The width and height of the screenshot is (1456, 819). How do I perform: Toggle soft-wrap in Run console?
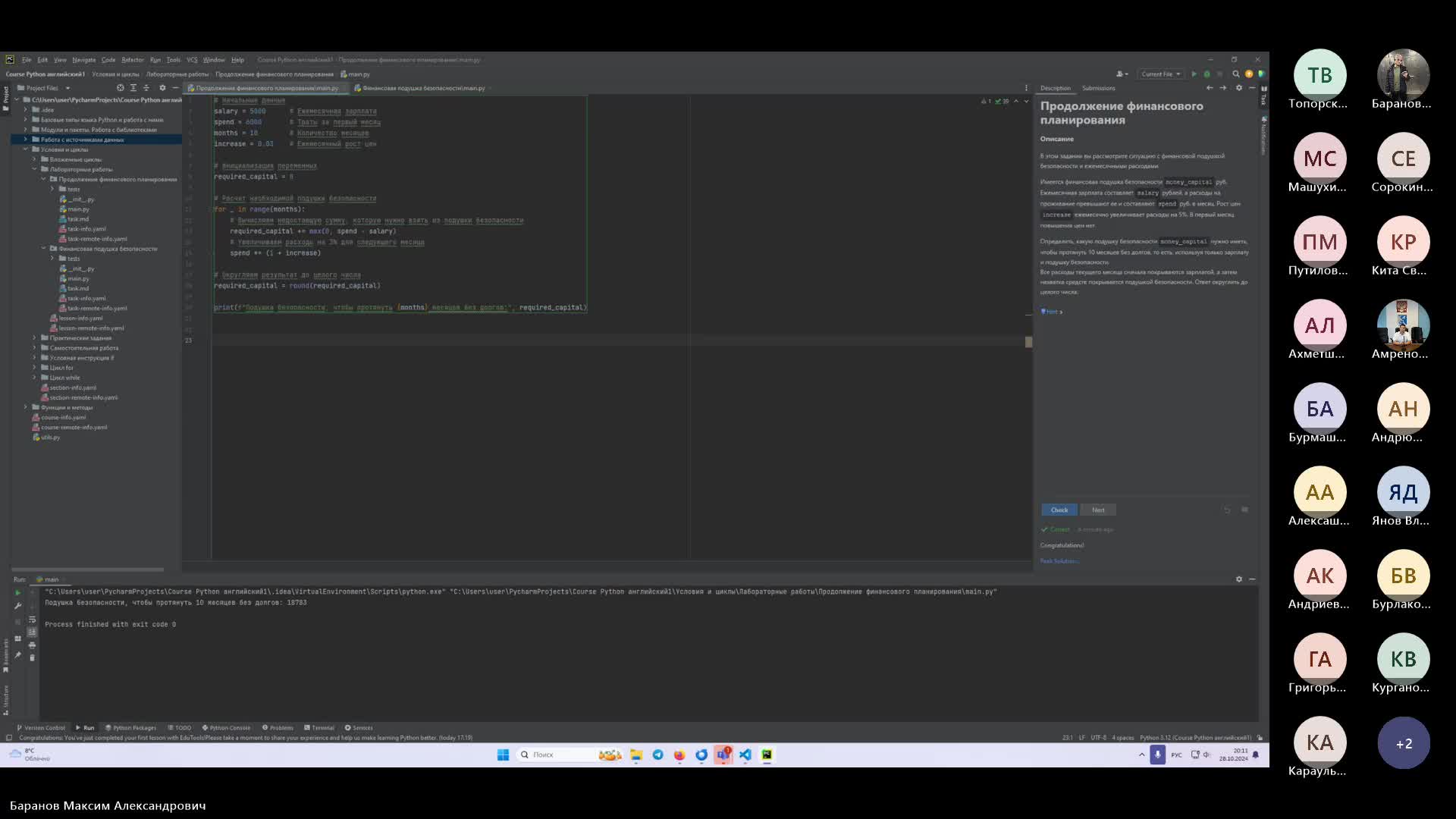(32, 620)
